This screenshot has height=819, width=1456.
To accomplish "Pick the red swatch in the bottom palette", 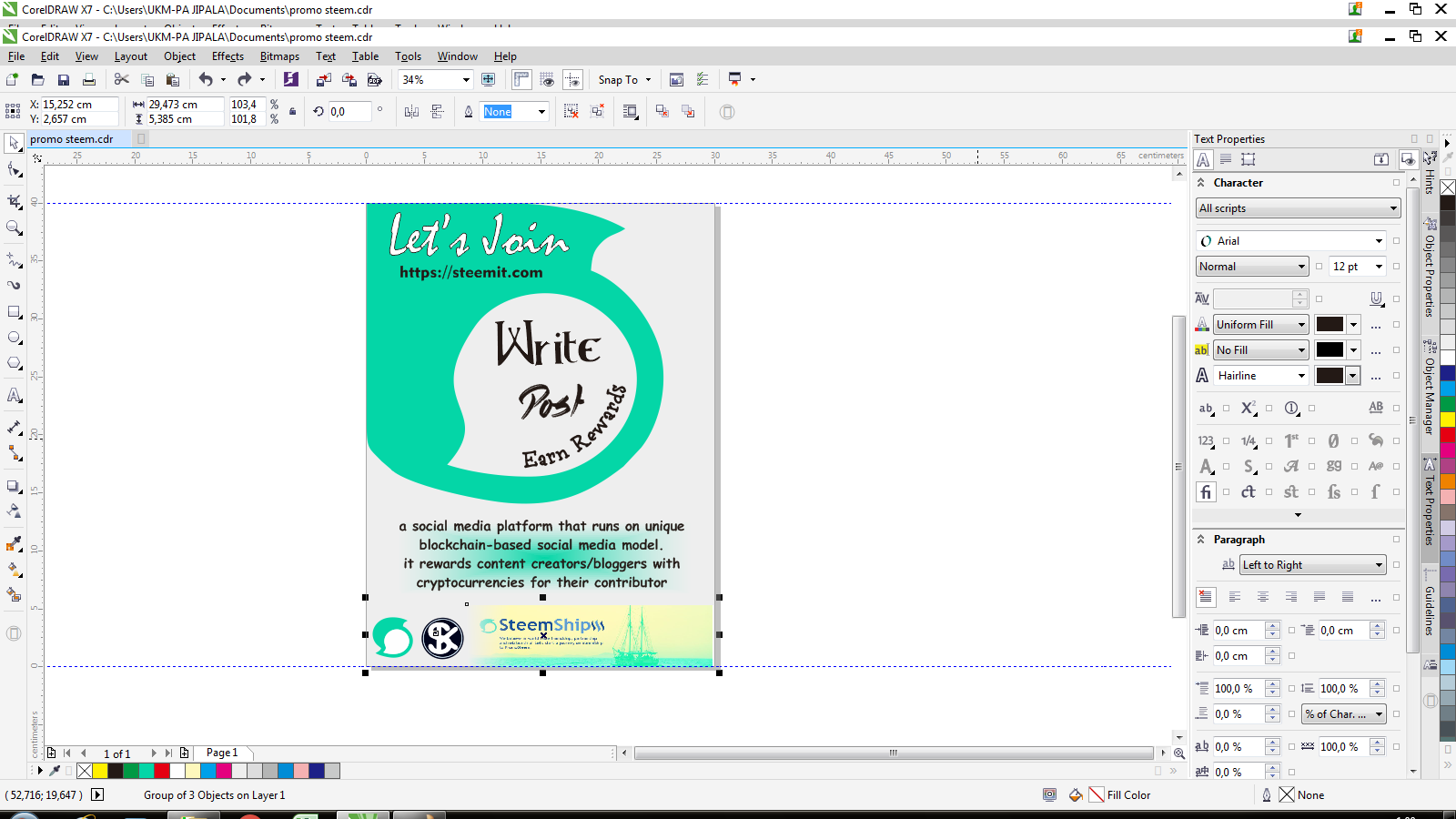I will 162,772.
